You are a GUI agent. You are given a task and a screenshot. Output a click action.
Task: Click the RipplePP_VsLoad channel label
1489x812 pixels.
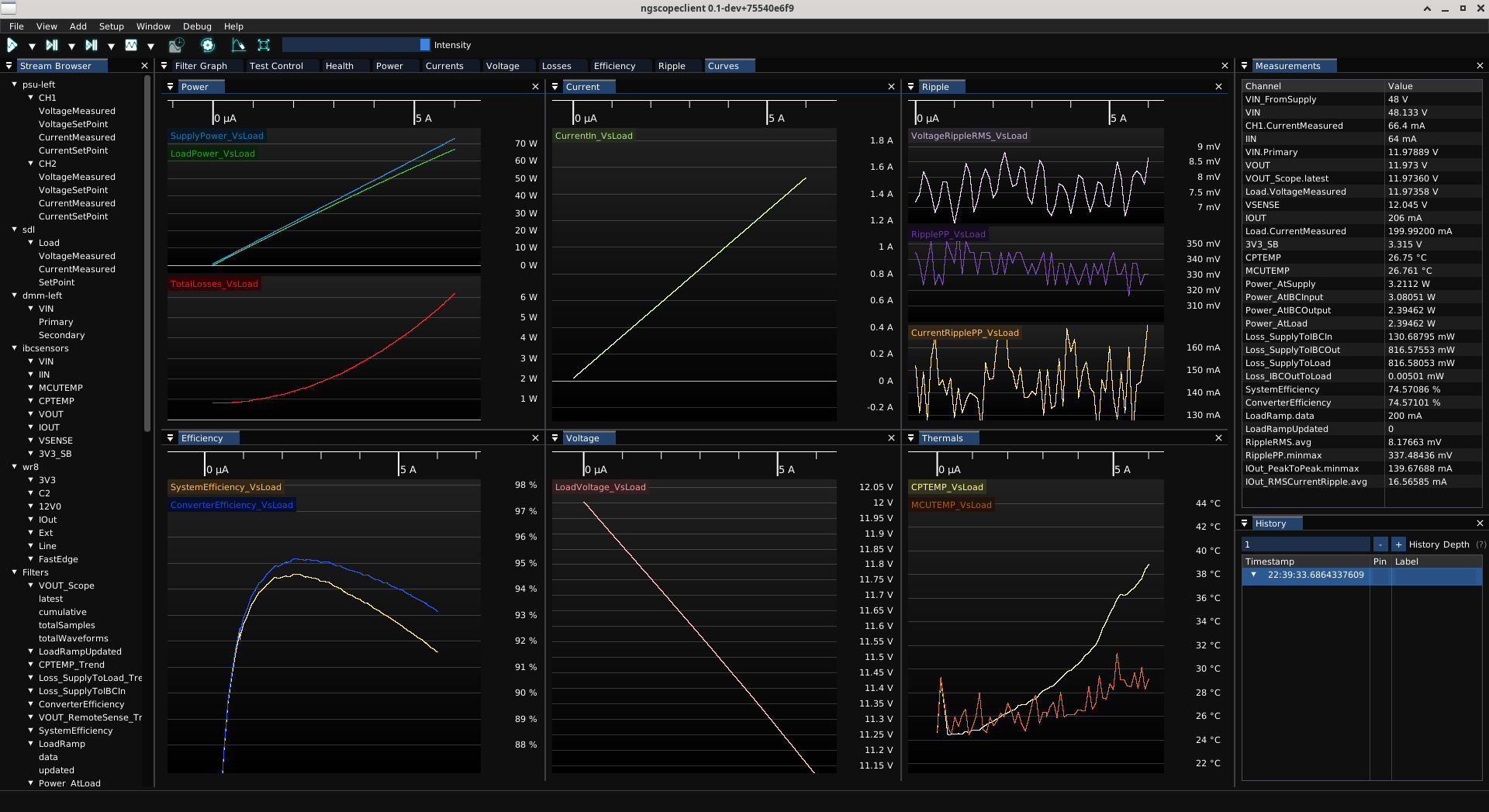click(x=948, y=234)
